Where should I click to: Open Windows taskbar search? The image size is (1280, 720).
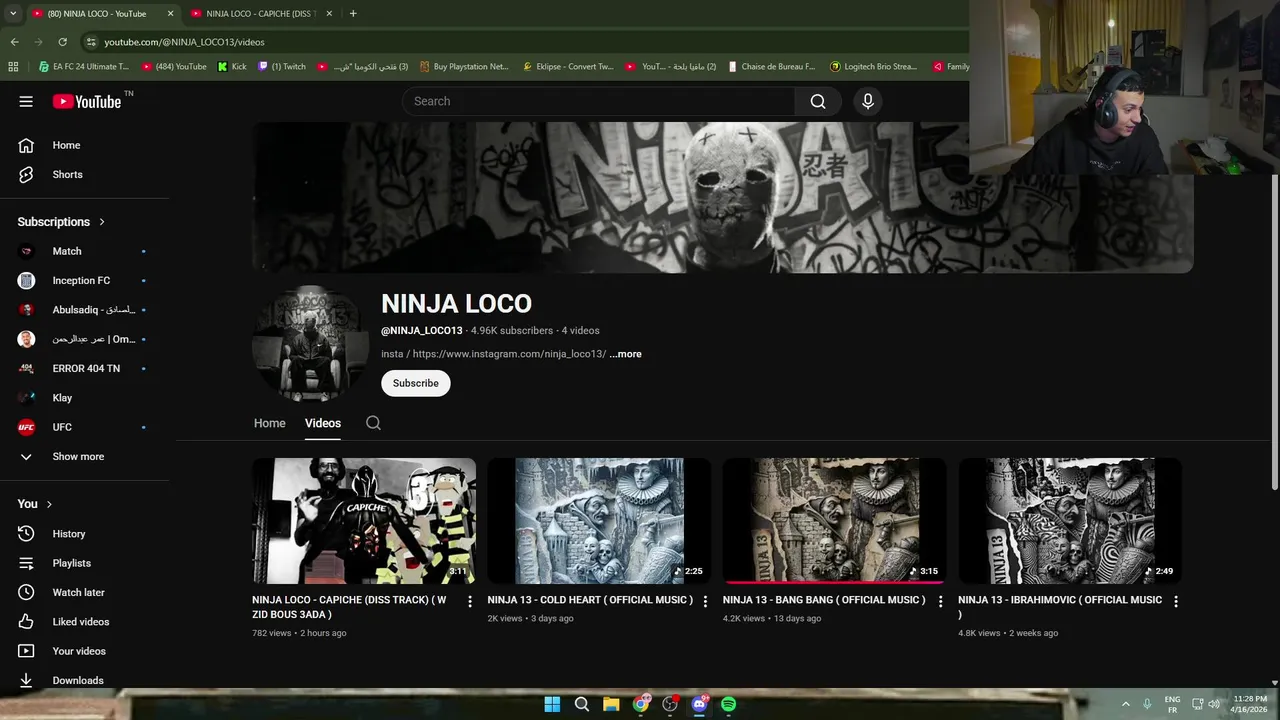pos(581,704)
